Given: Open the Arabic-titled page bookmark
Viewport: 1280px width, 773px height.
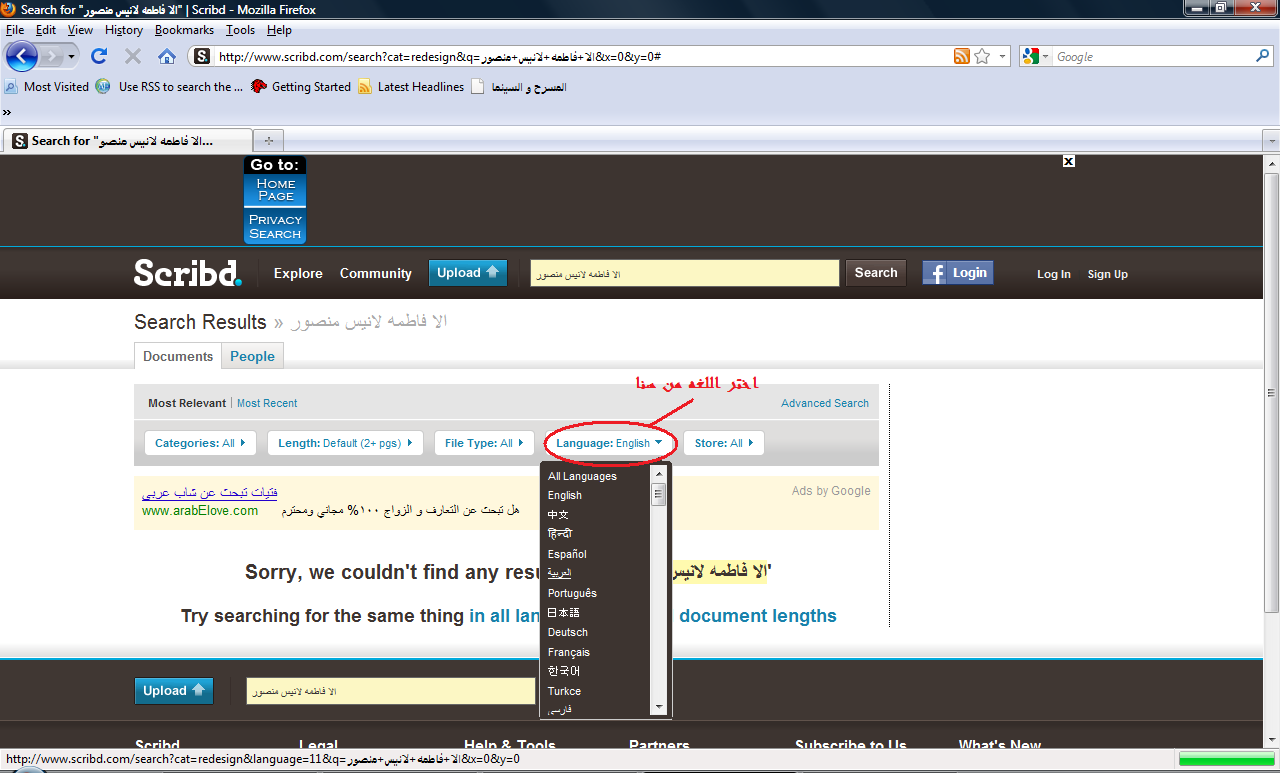Looking at the screenshot, I should coord(519,87).
